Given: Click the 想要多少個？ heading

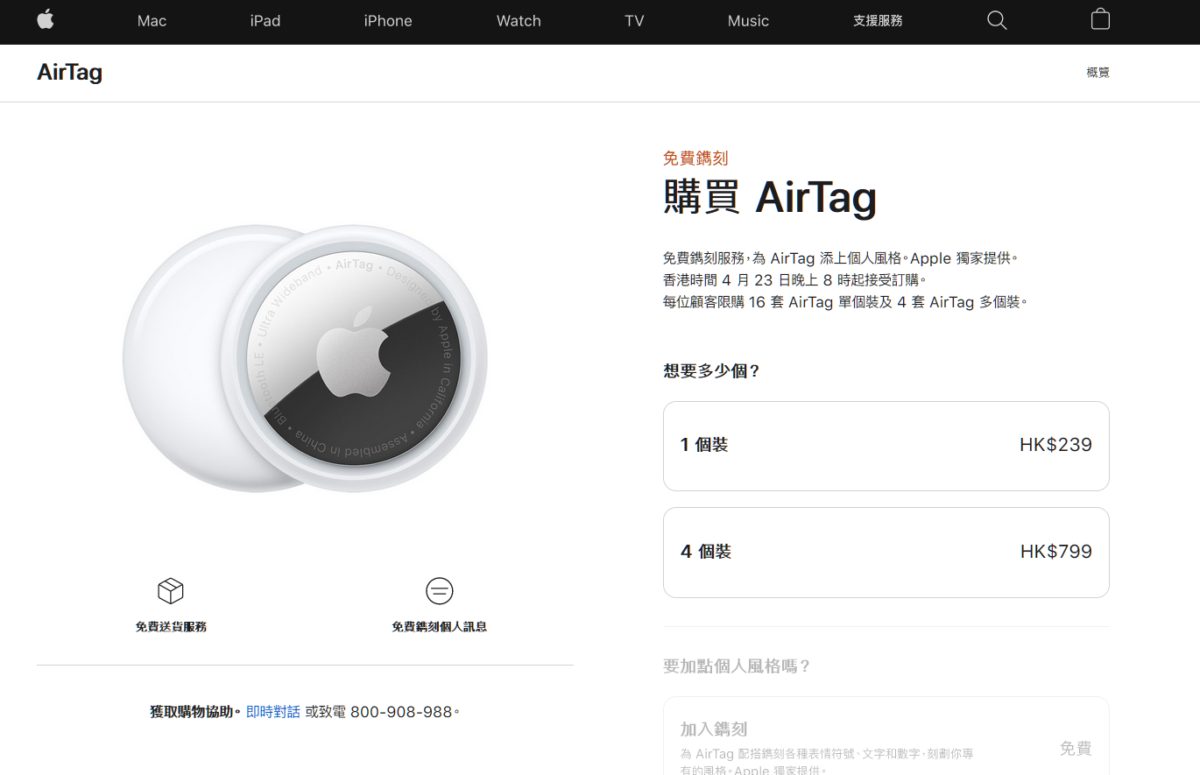Looking at the screenshot, I should point(712,371).
